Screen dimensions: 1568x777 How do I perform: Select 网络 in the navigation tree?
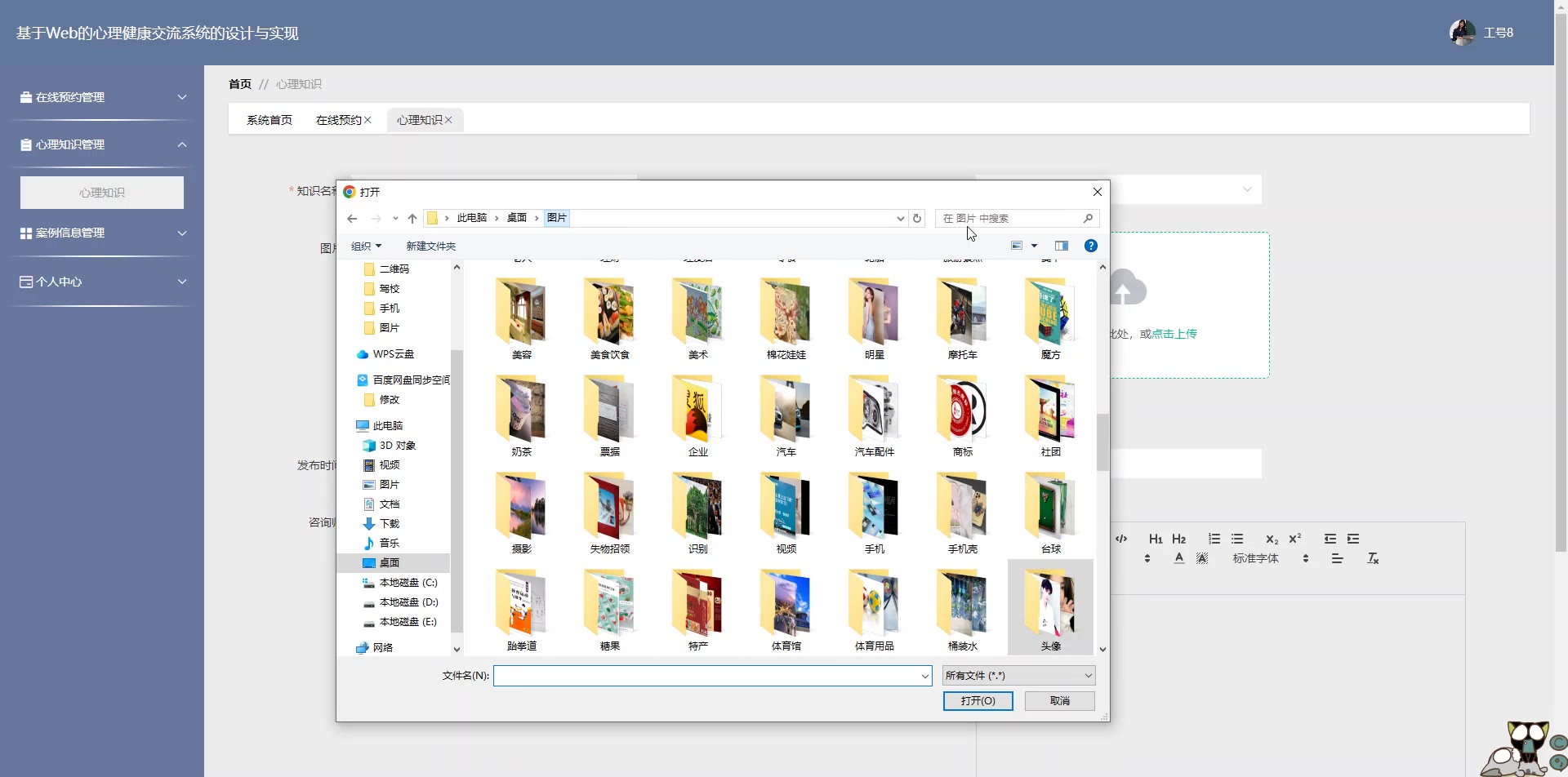pos(382,647)
